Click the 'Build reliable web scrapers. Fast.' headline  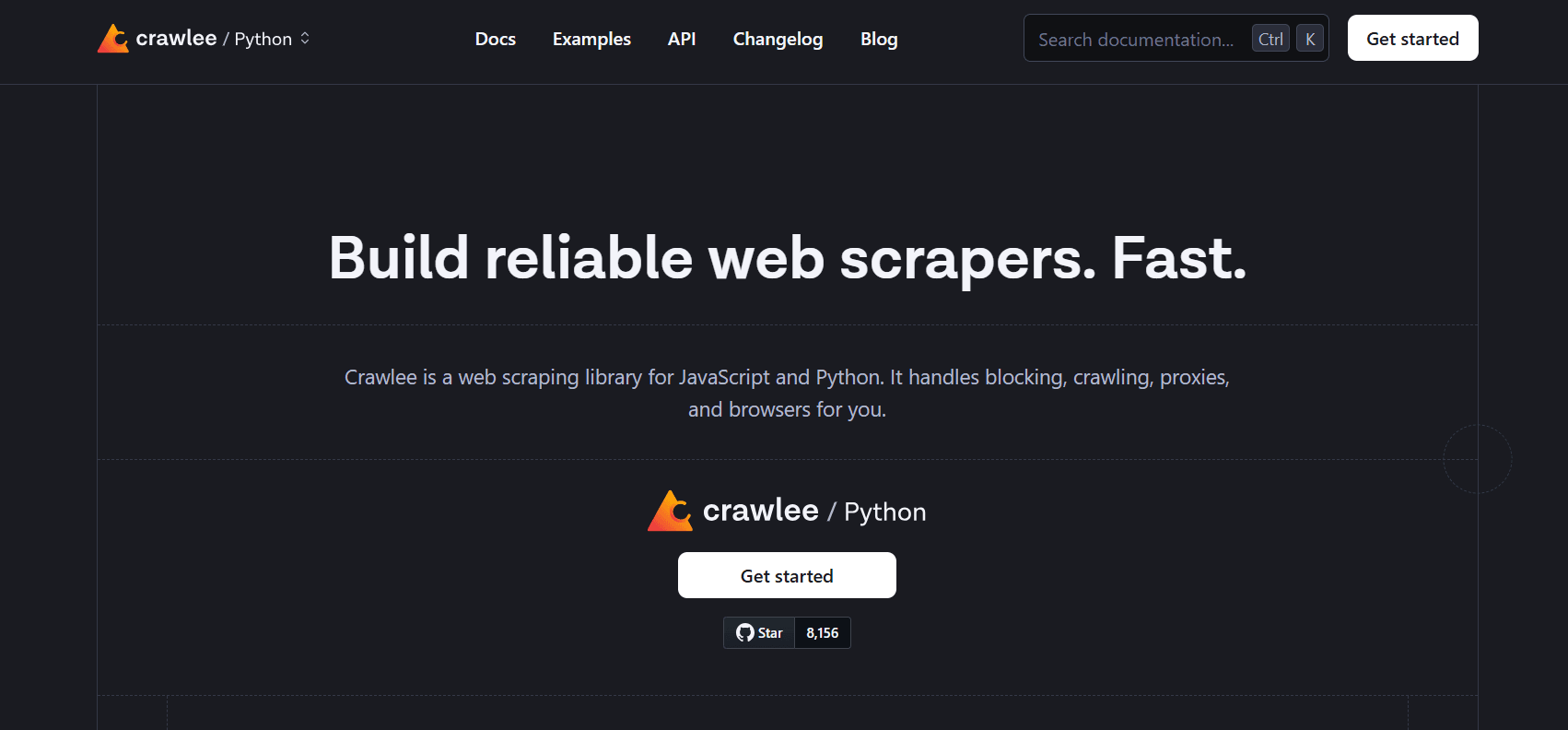pos(788,257)
